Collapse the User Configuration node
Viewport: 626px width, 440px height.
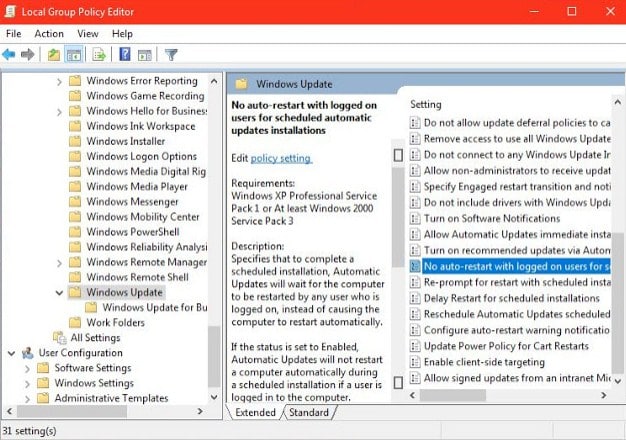(x=12, y=353)
